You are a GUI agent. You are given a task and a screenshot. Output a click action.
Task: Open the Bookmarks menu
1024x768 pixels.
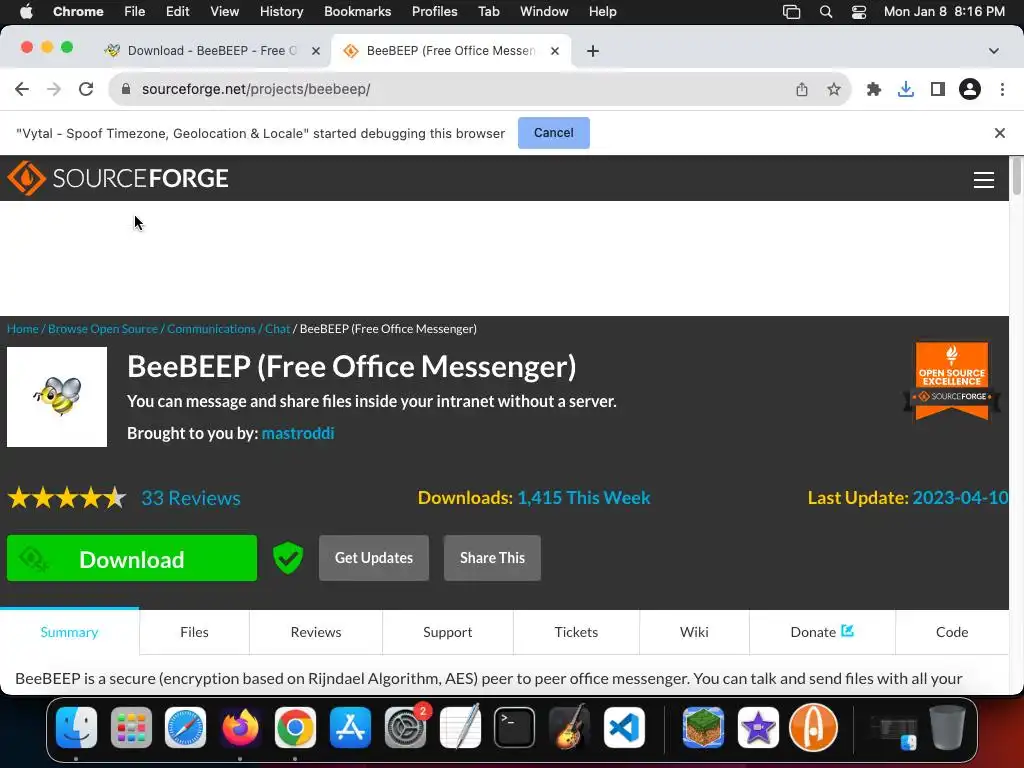click(357, 12)
